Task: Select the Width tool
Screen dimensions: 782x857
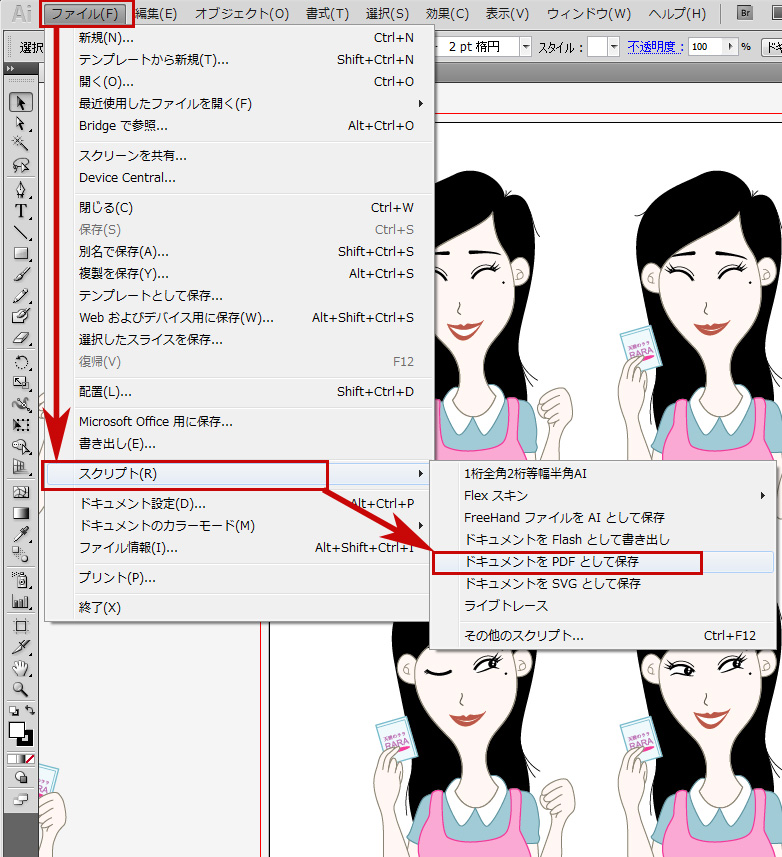Action: (21, 404)
